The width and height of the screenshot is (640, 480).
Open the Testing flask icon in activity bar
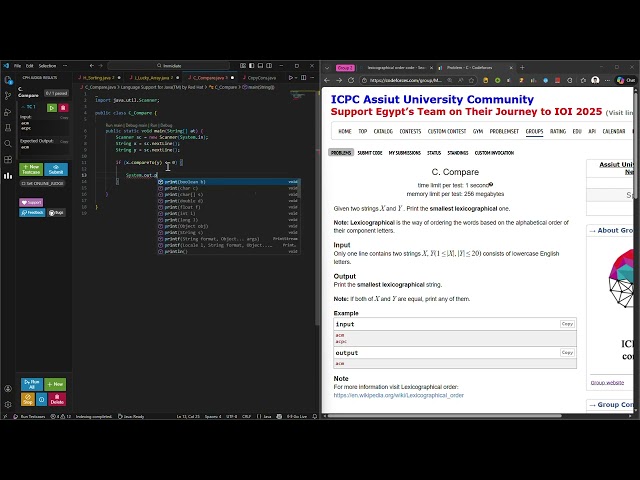(8, 128)
